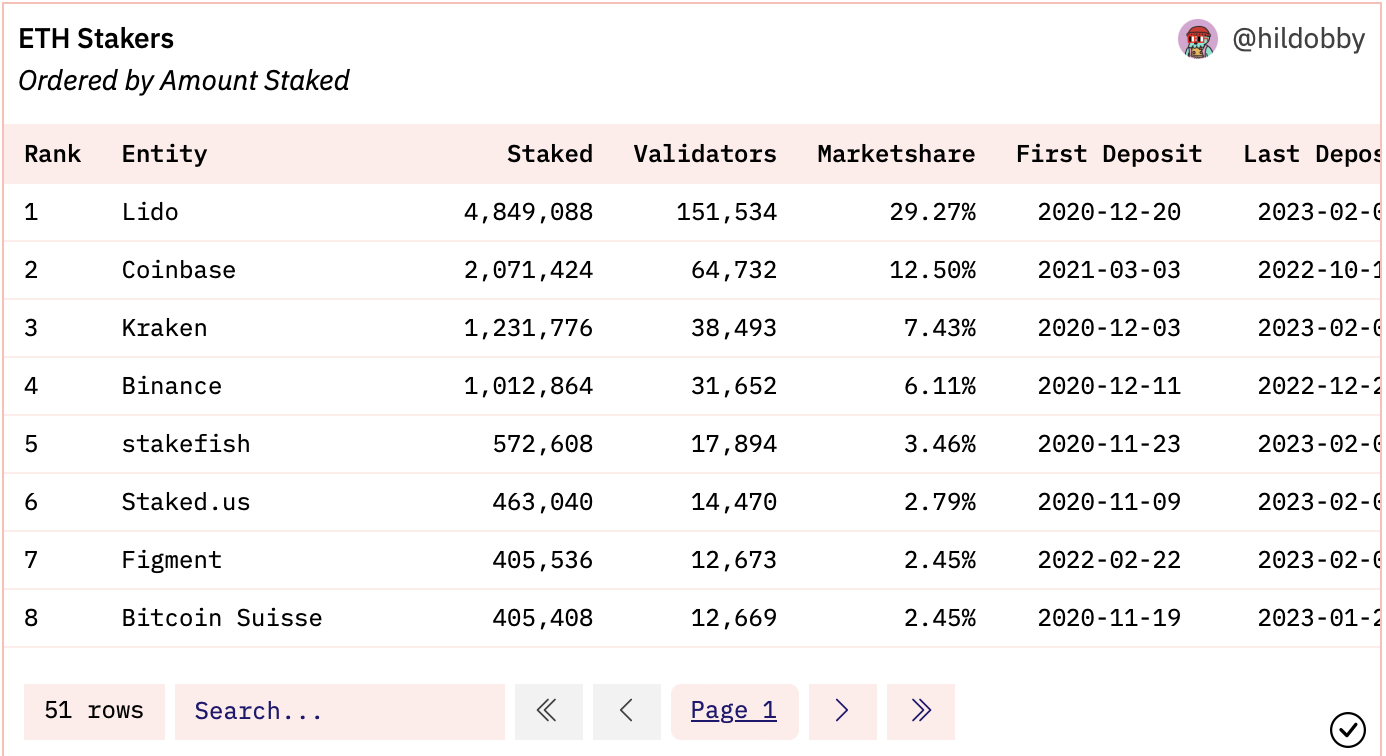Image resolution: width=1386 pixels, height=756 pixels.
Task: Click the staked value 2,071,424
Action: point(528,270)
